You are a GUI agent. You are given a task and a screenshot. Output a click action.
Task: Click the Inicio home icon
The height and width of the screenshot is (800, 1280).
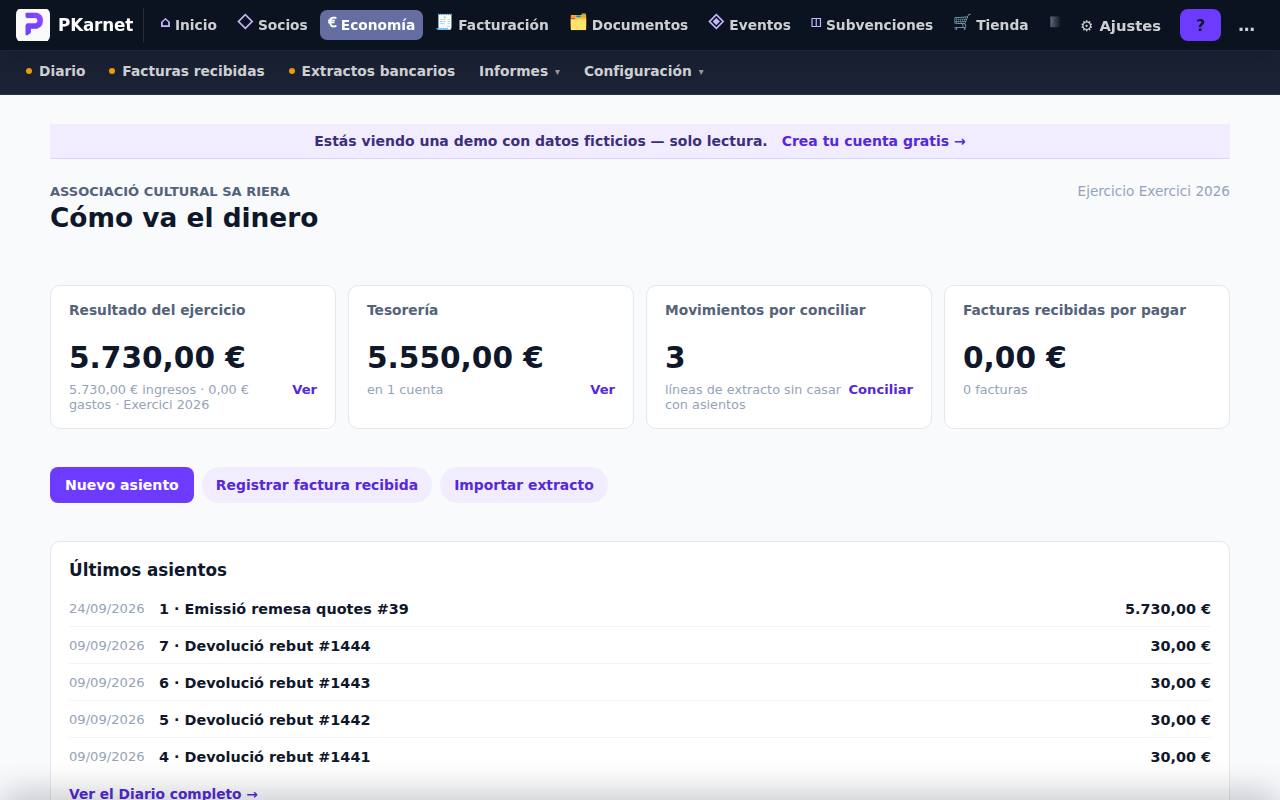165,23
